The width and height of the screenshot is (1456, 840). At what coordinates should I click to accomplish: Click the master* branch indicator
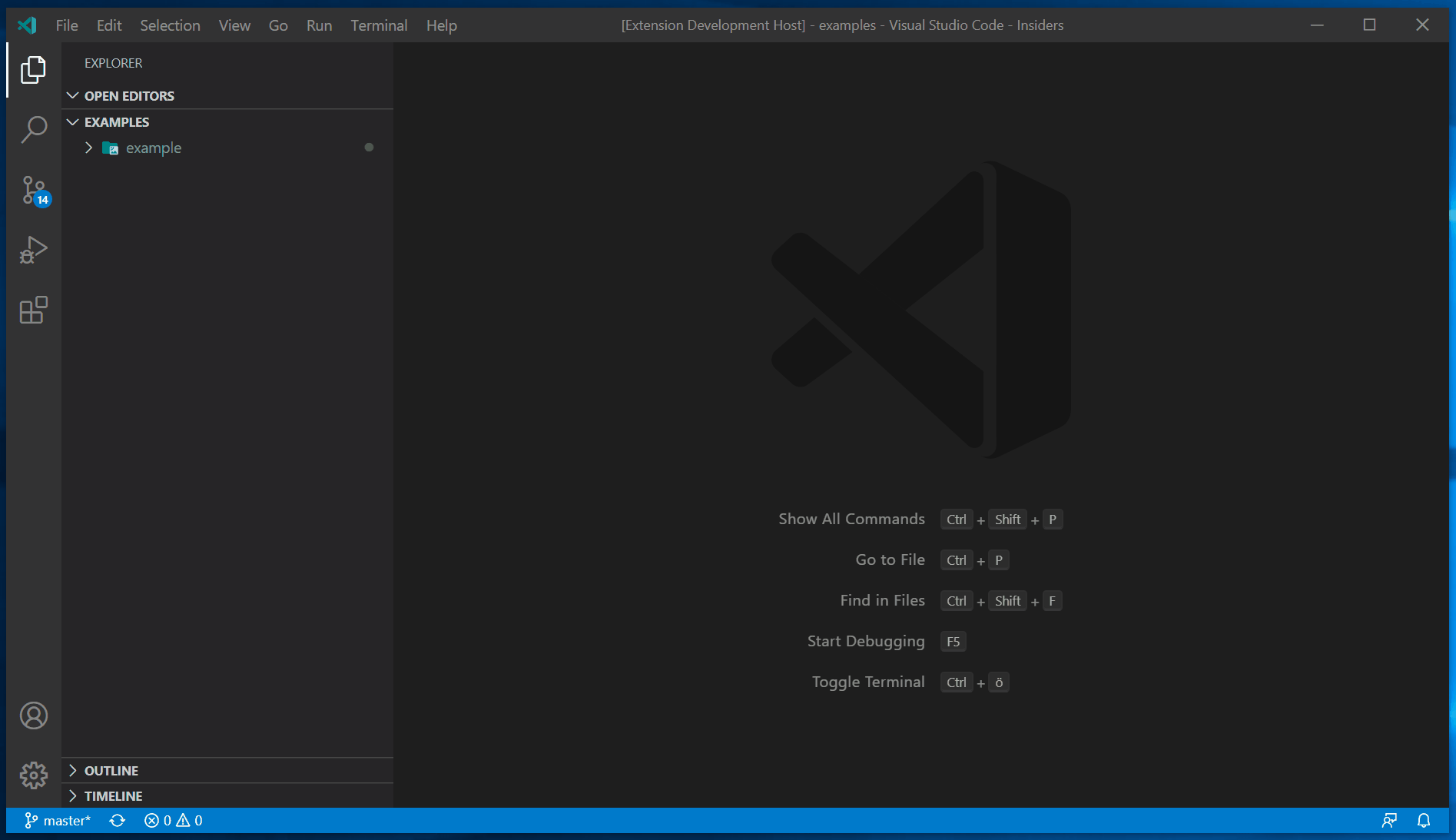58,820
